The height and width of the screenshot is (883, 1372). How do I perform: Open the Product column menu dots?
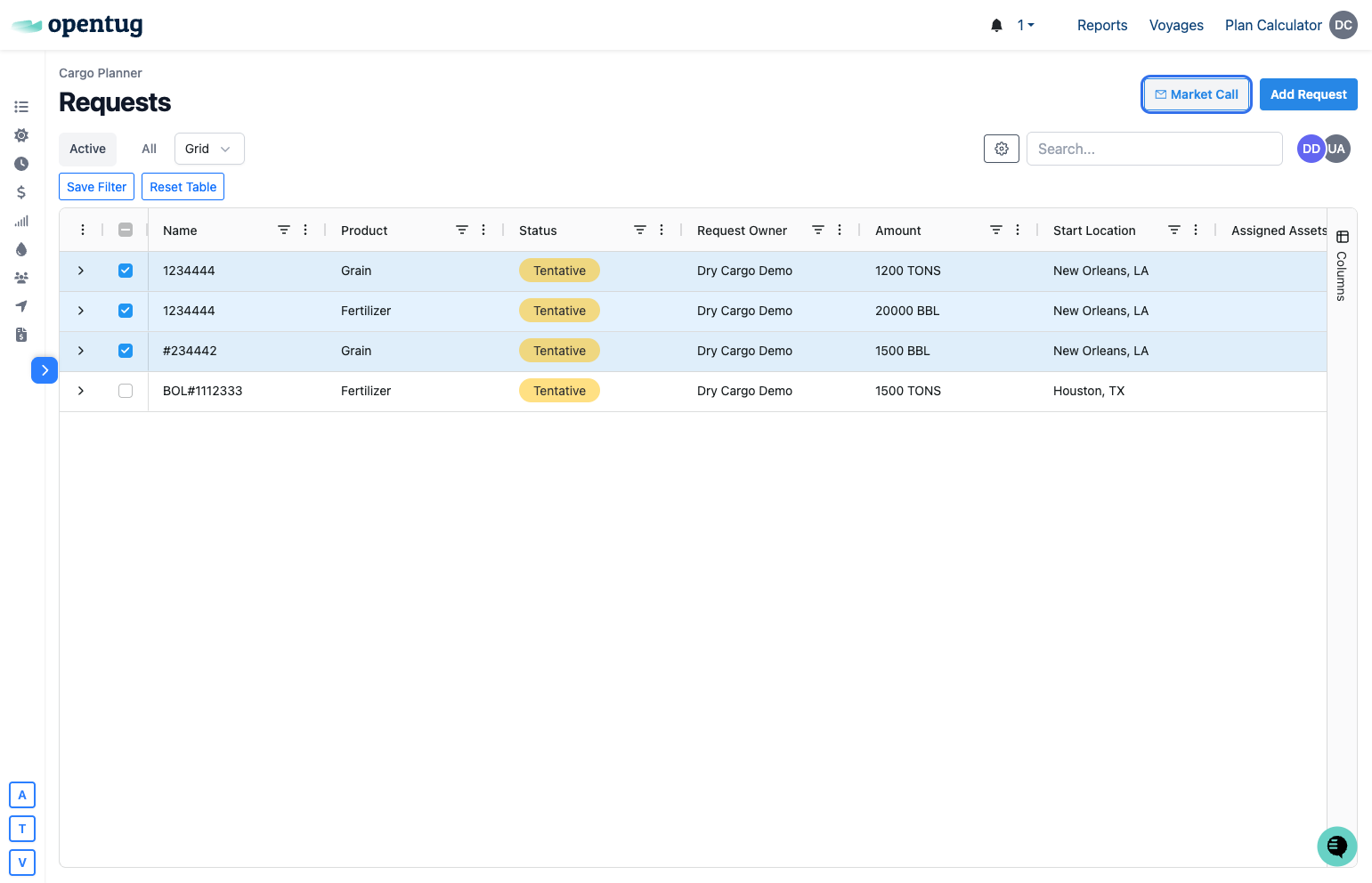(x=483, y=230)
